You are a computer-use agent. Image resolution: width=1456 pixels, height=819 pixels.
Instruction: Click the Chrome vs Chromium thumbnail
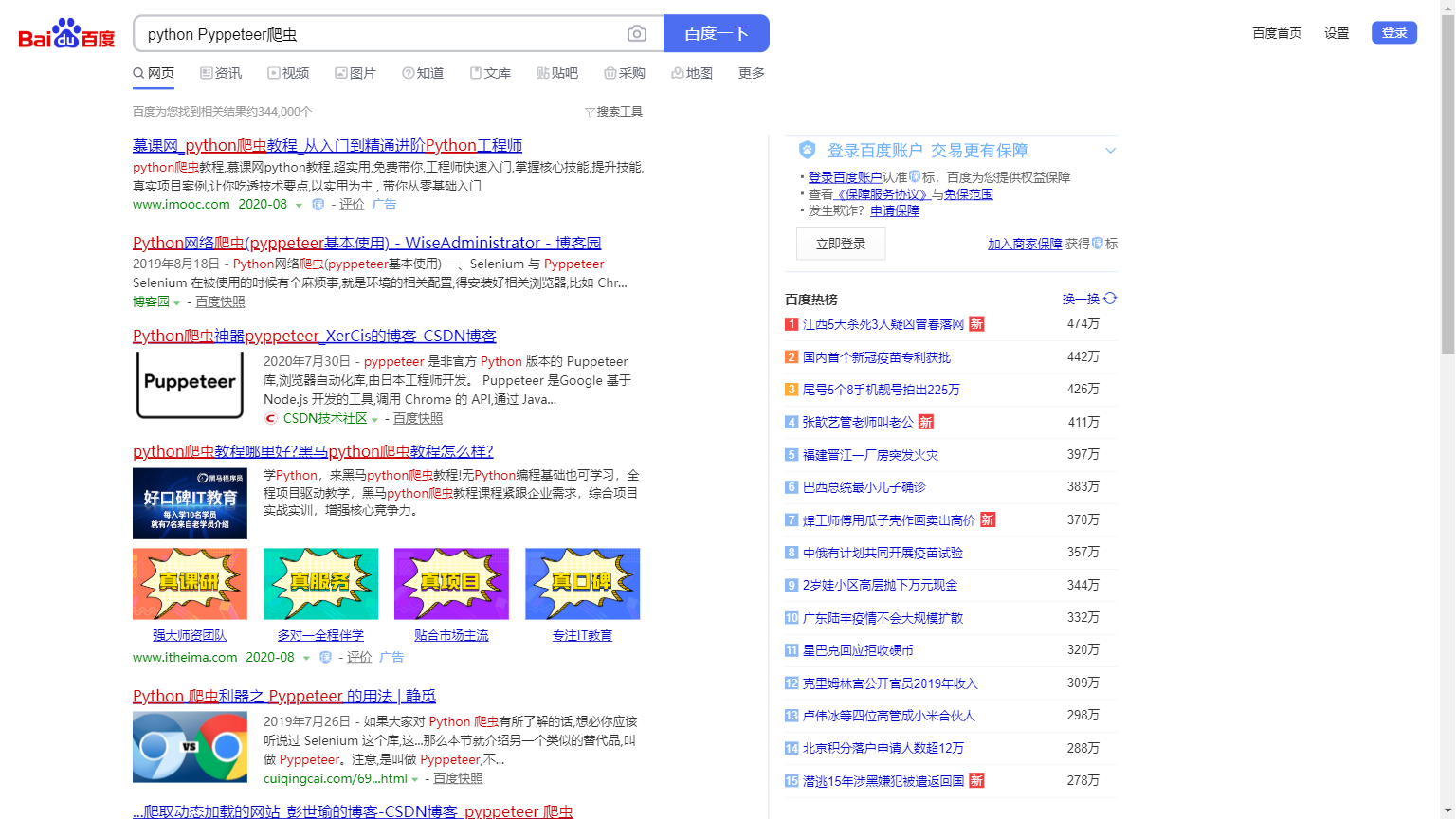coord(190,747)
